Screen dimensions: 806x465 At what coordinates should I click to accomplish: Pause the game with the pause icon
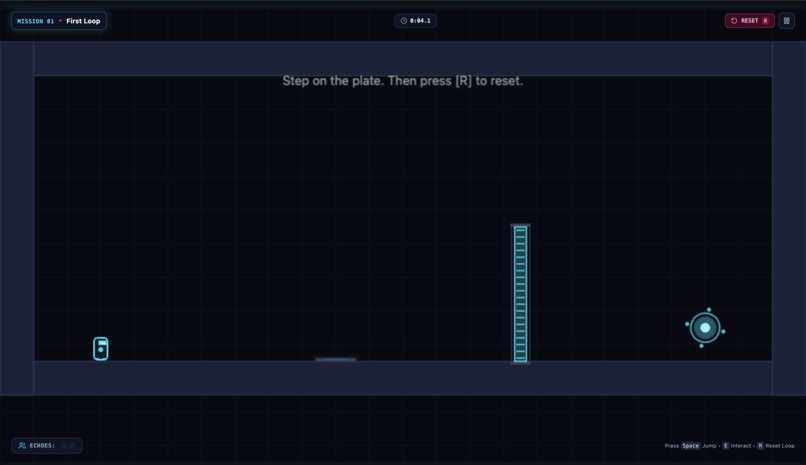[x=786, y=21]
